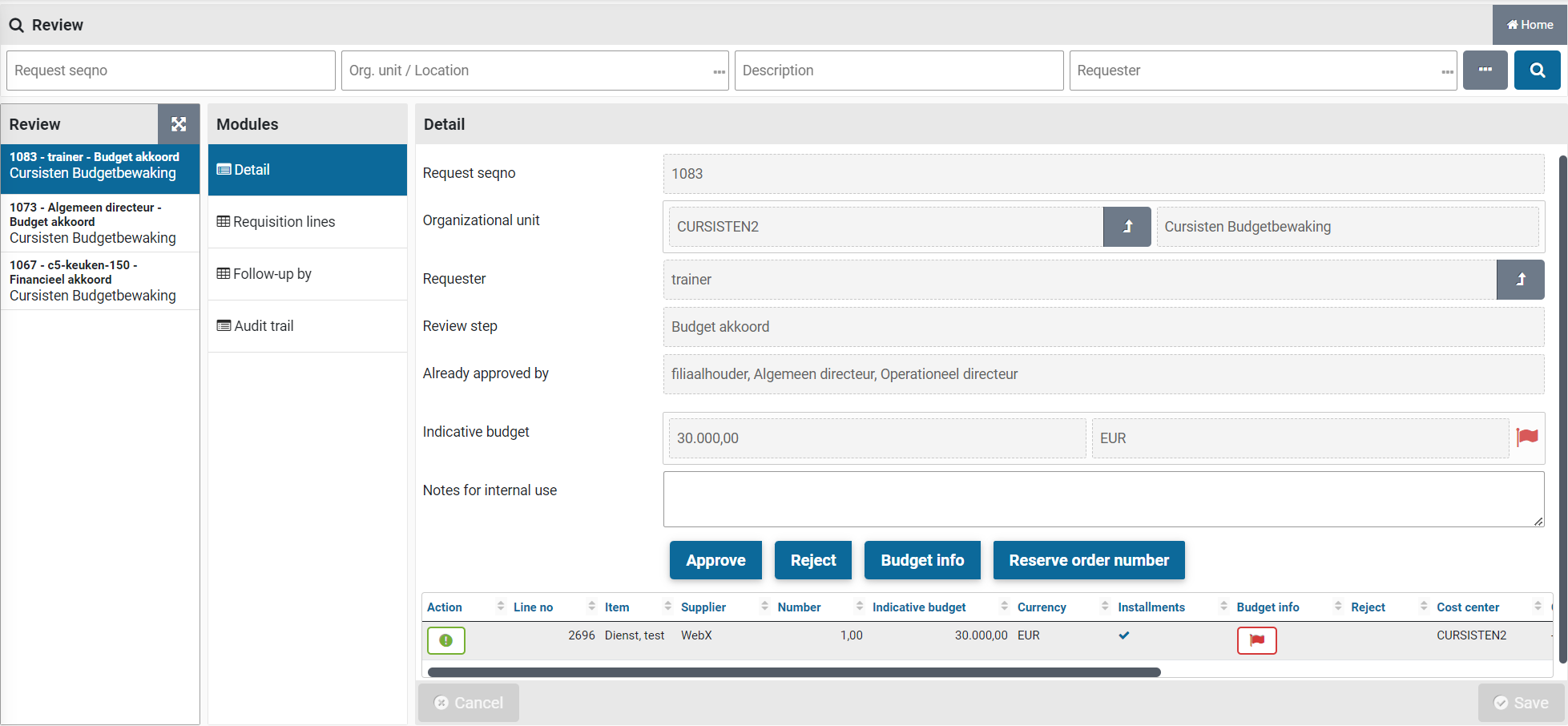Image resolution: width=1568 pixels, height=726 pixels.
Task: Open the Requisition lines module
Action: pos(284,222)
